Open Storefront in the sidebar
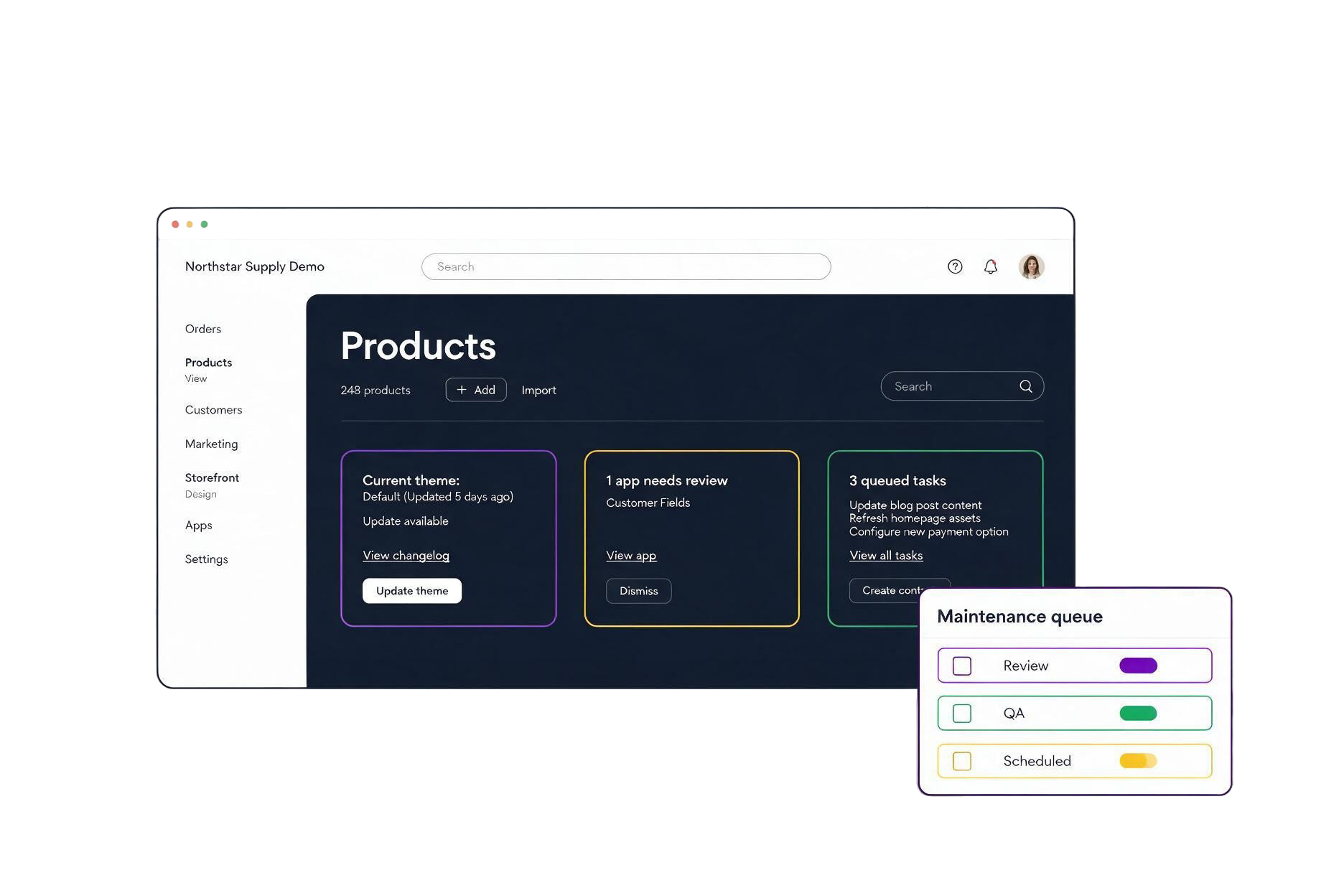This screenshot has width=1344, height=896. 212,477
